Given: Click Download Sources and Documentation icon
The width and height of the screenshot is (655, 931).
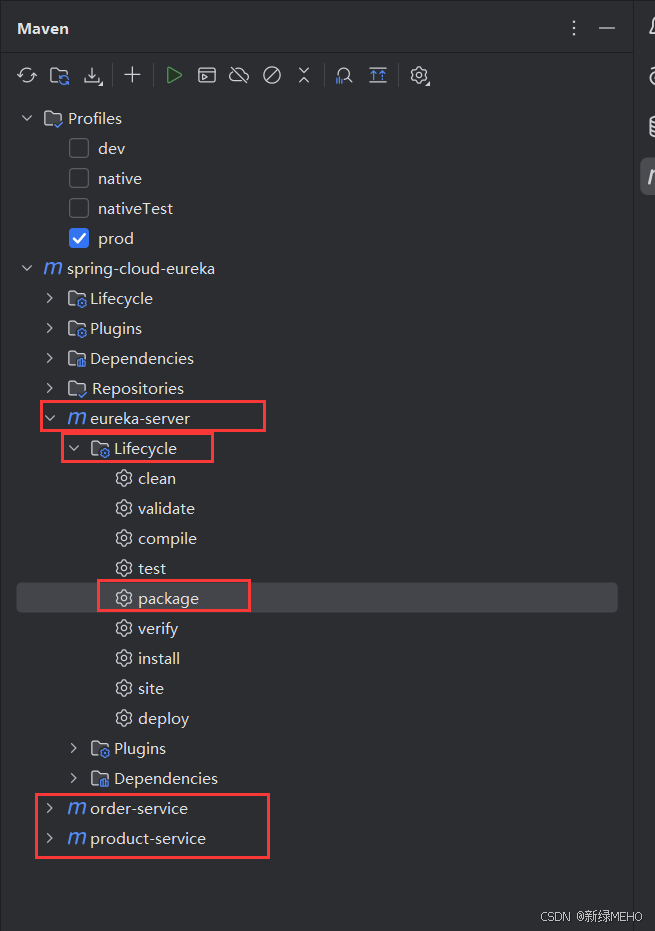Looking at the screenshot, I should [93, 75].
